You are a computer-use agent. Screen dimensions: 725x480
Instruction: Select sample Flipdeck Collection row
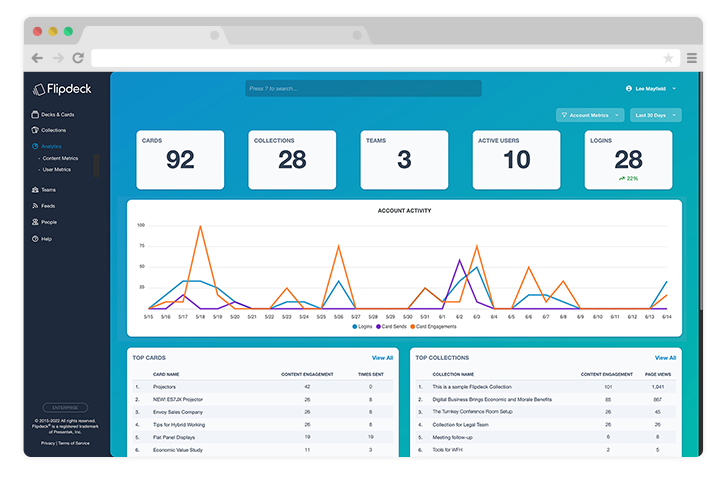(546, 387)
